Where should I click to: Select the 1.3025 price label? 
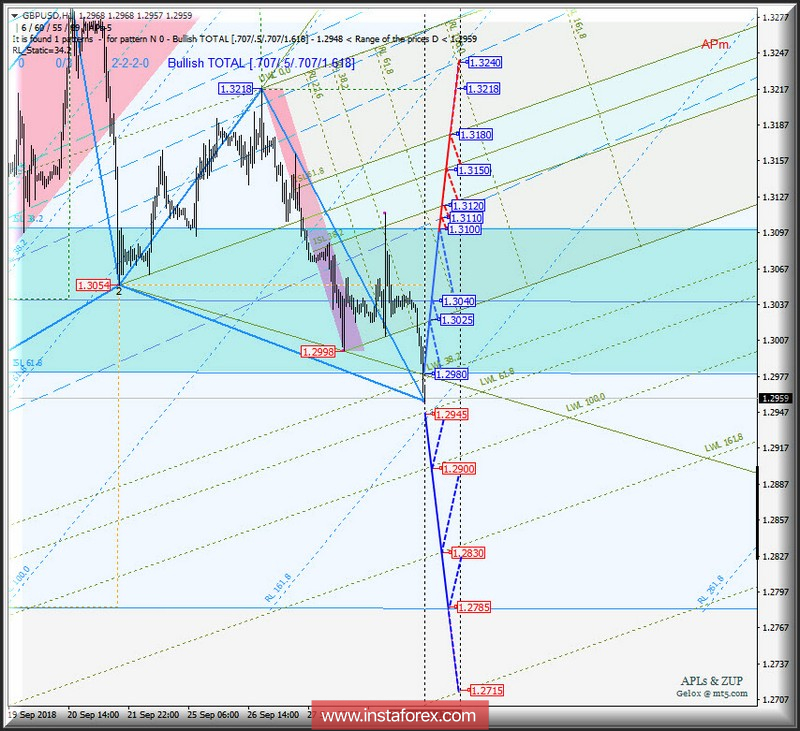[x=457, y=320]
